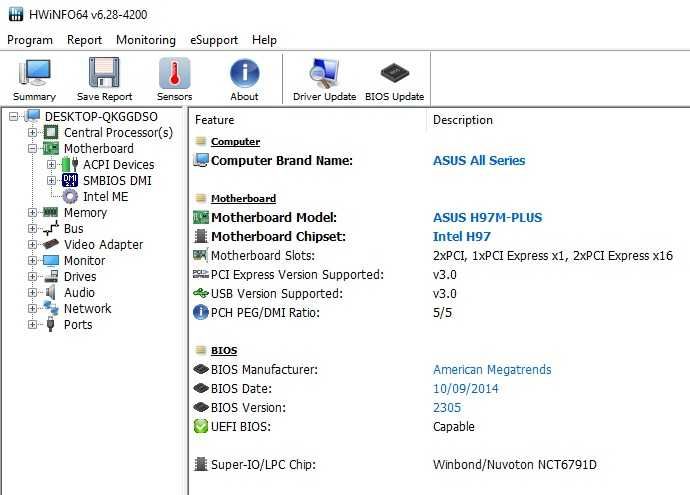Image resolution: width=690 pixels, height=495 pixels.
Task: Click the BIOS section heading
Action: coord(224,350)
